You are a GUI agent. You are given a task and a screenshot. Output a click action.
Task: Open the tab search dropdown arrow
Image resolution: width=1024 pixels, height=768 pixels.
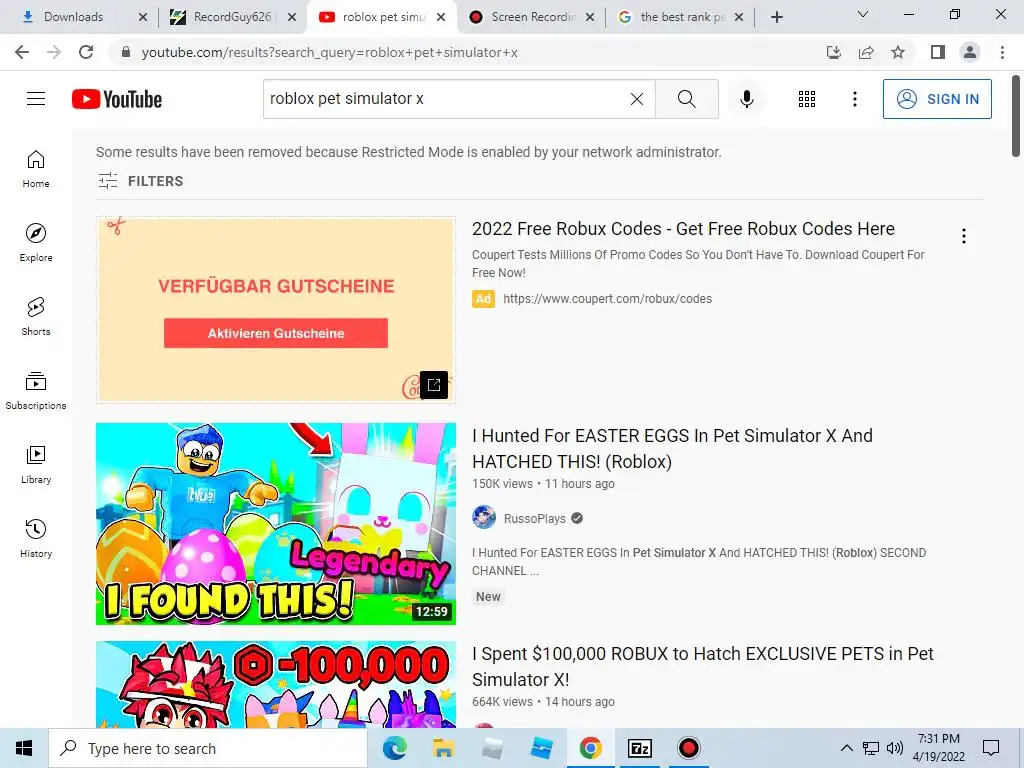click(x=862, y=14)
